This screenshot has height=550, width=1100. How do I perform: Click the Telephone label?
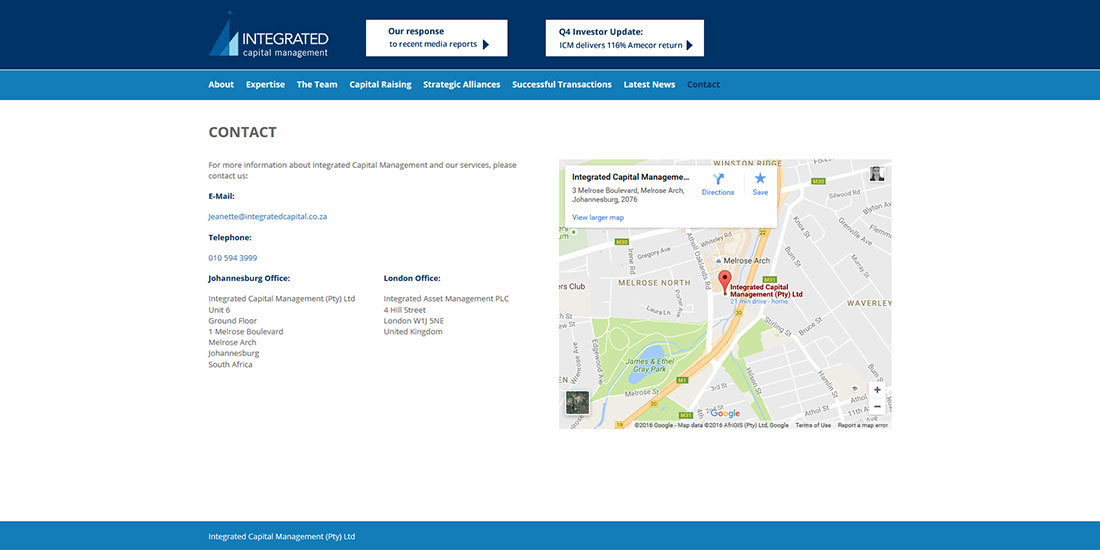click(x=229, y=238)
